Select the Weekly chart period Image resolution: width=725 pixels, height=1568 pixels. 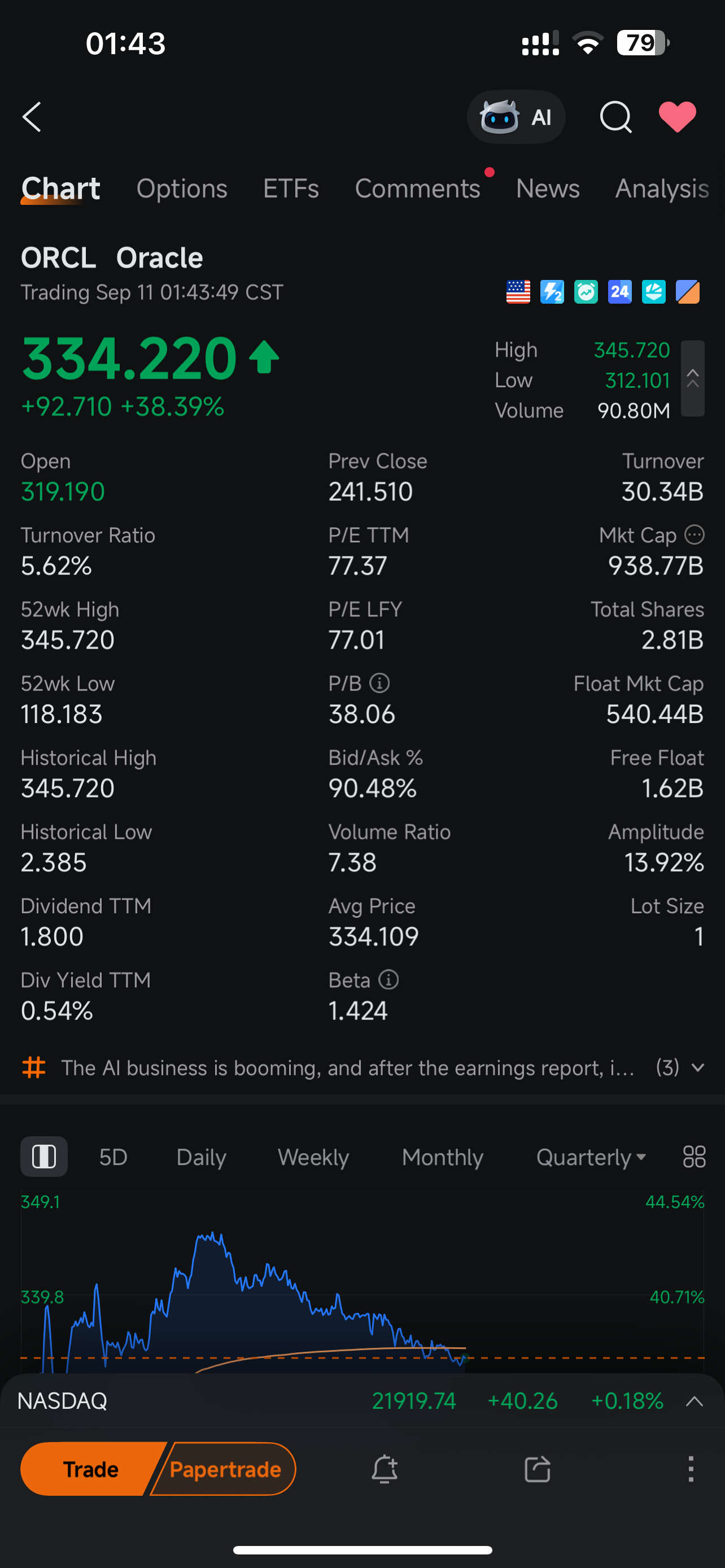pyautogui.click(x=313, y=1157)
